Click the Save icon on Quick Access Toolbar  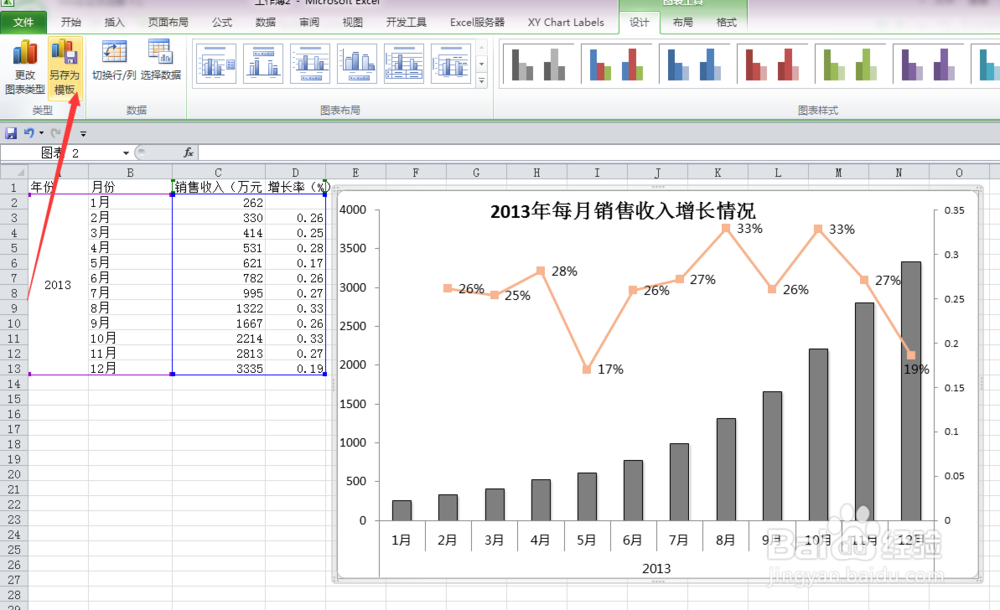[x=10, y=133]
